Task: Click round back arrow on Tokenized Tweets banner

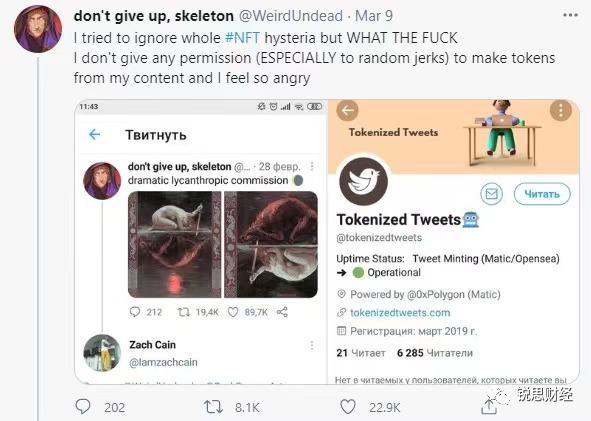Action: point(347,110)
